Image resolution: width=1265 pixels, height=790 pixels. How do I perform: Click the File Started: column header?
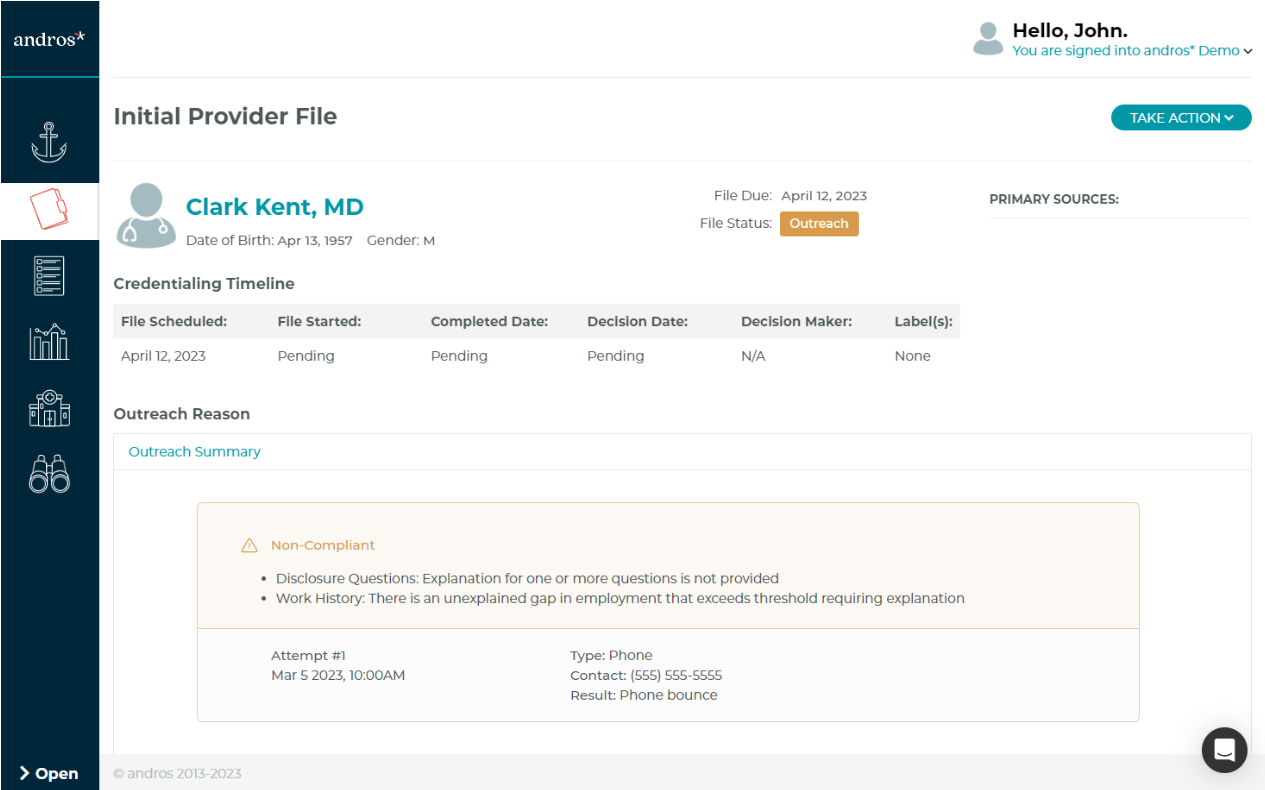319,322
